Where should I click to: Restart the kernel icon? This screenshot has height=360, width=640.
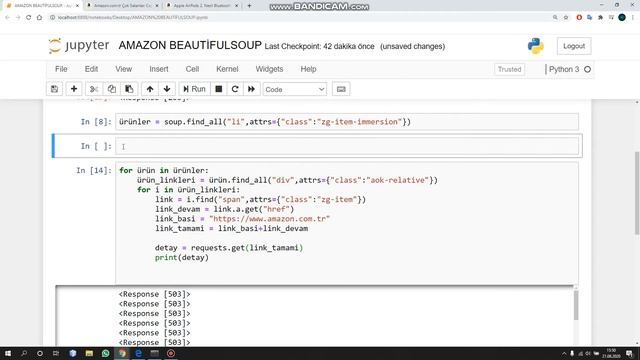tap(235, 89)
